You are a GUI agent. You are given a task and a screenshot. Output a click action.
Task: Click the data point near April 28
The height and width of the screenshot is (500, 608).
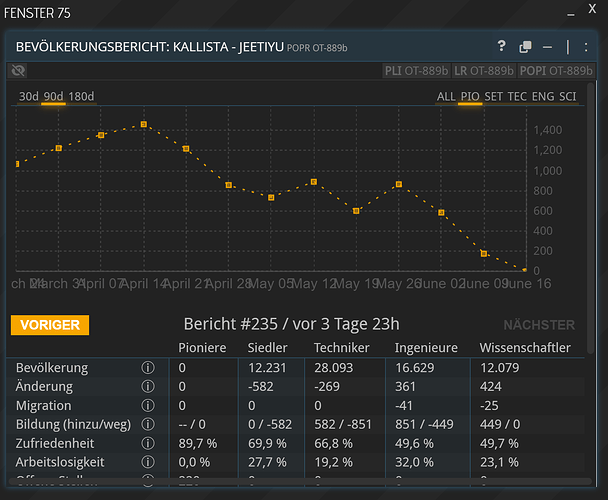pyautogui.click(x=229, y=185)
